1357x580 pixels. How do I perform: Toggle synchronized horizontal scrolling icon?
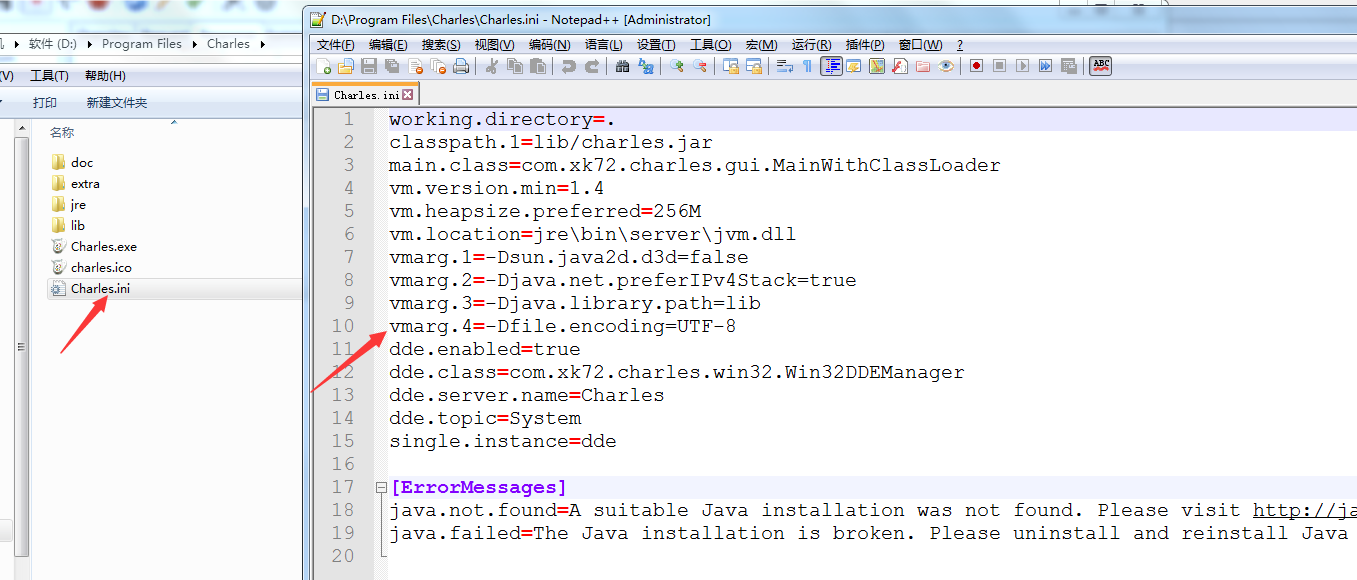(x=754, y=66)
